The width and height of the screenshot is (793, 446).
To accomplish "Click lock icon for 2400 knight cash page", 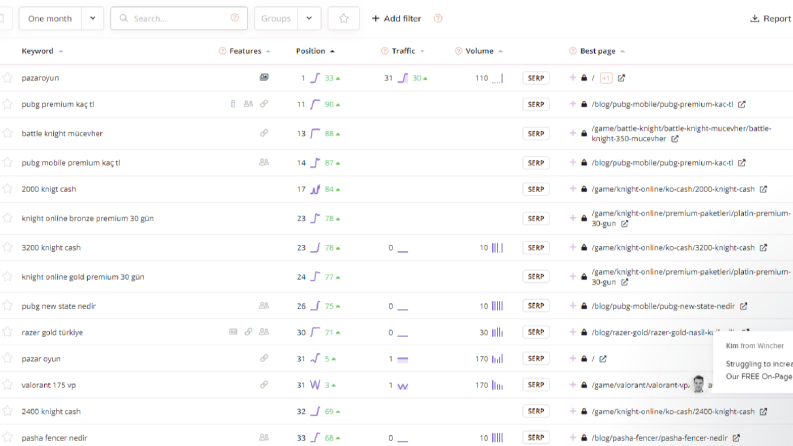I will tap(584, 411).
